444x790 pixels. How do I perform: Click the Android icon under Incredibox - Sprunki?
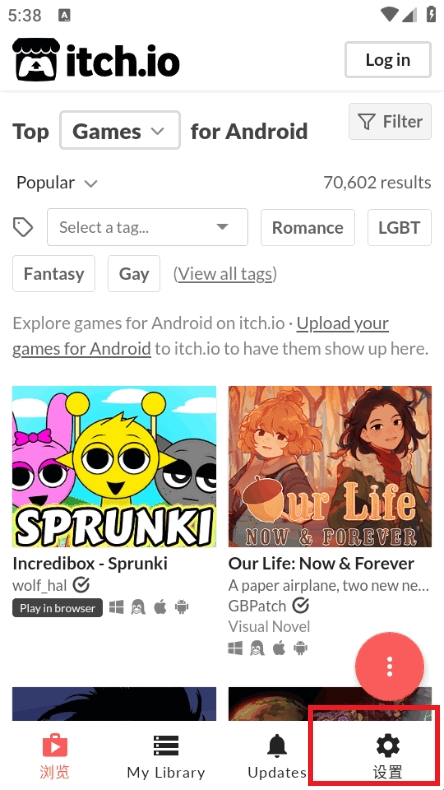click(x=181, y=607)
